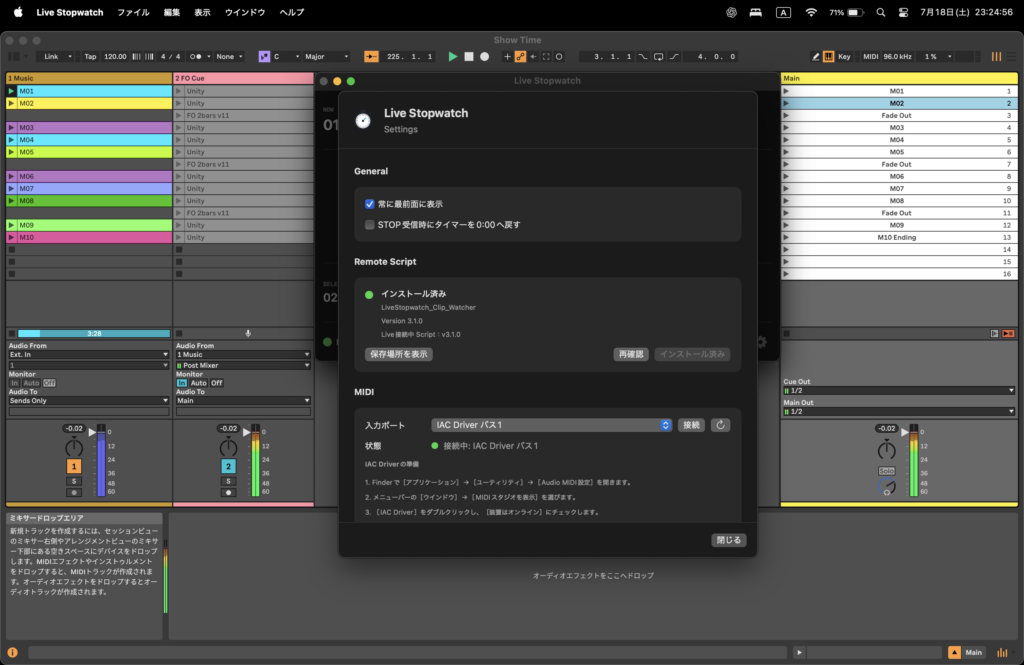Click the refresh ports icon next to 接続
This screenshot has width=1024, height=665.
(x=720, y=425)
